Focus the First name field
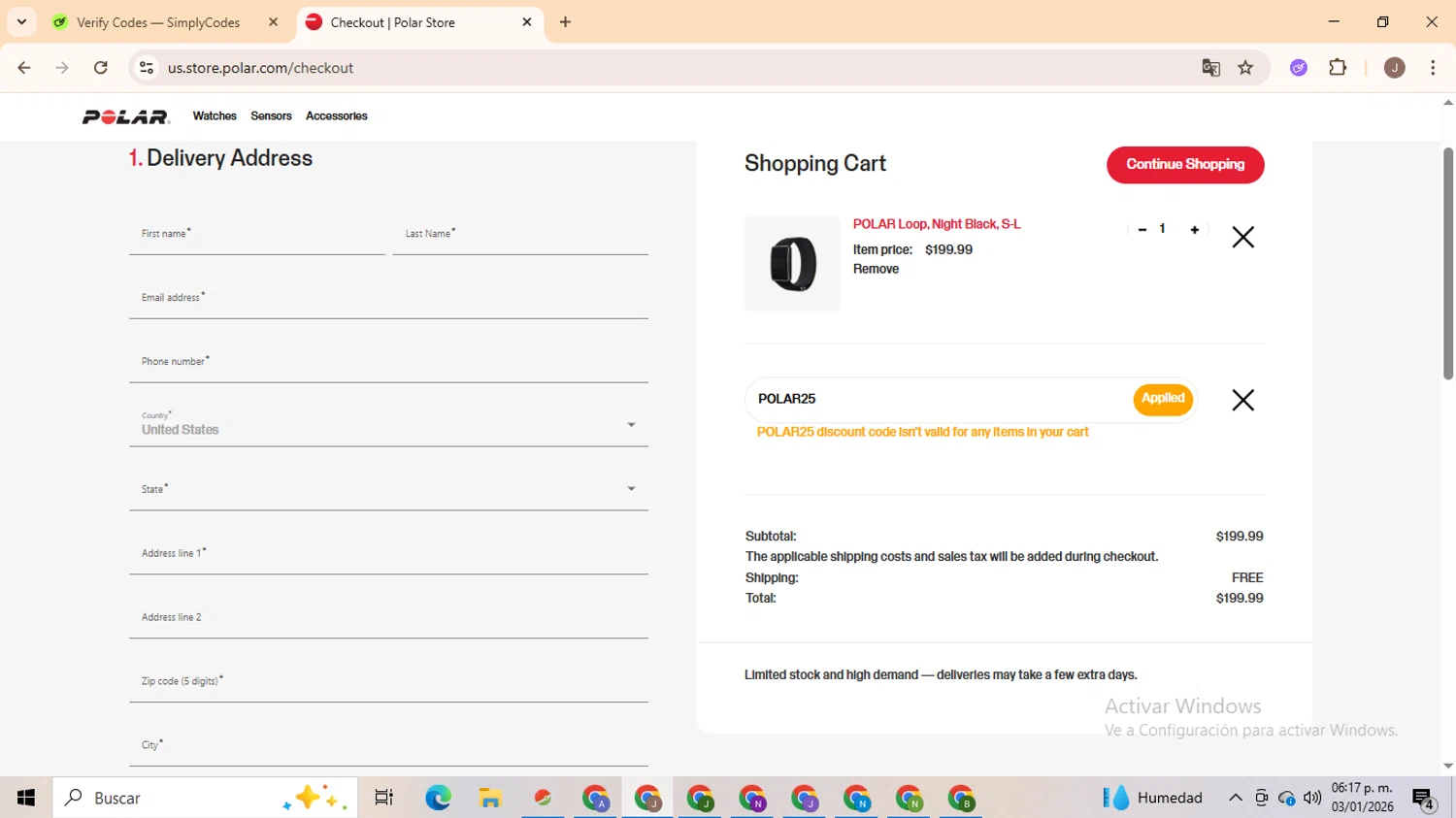Screen dimensions: 1456x818 pyautogui.click(x=257, y=234)
